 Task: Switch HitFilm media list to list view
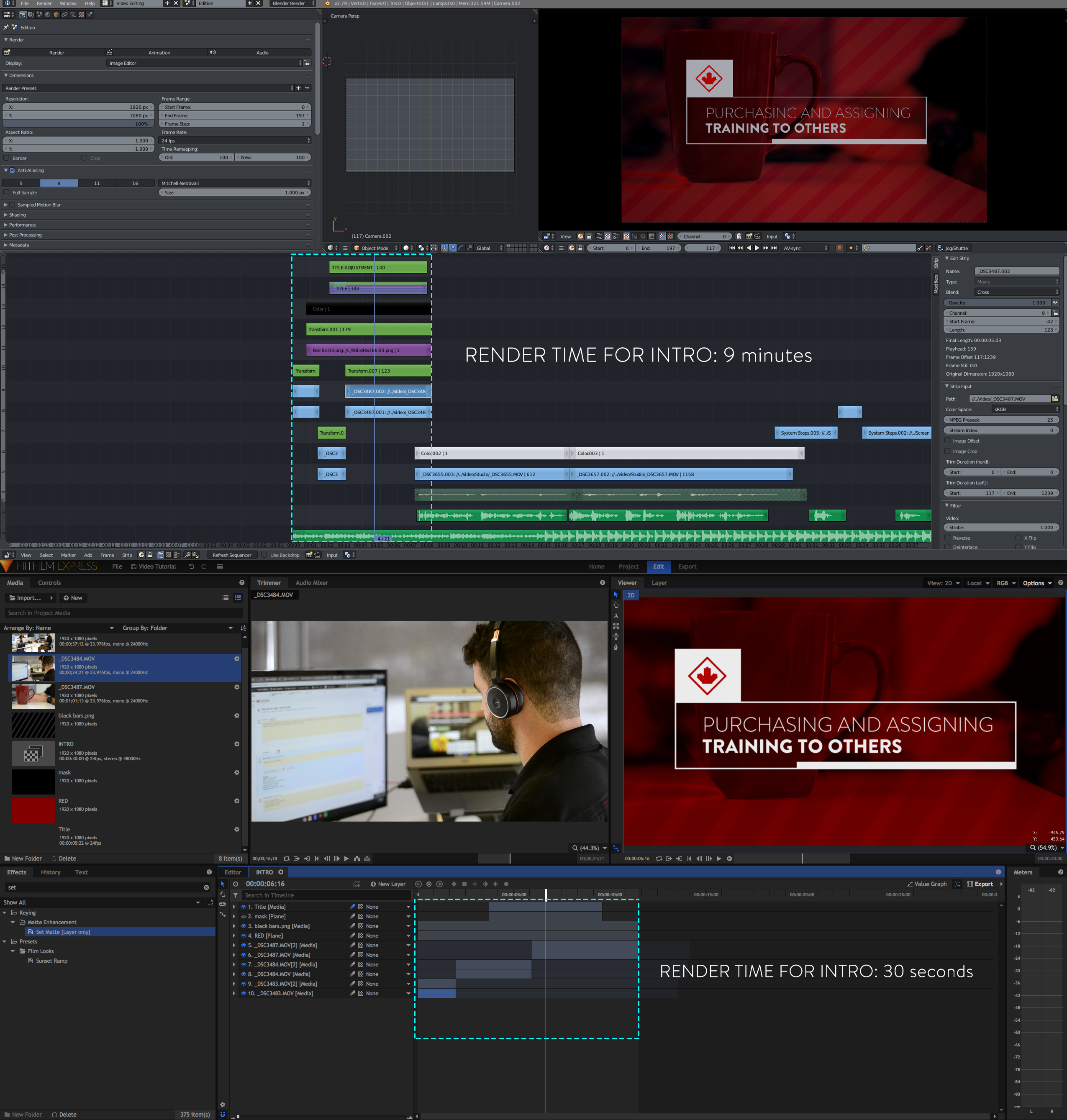(x=225, y=598)
